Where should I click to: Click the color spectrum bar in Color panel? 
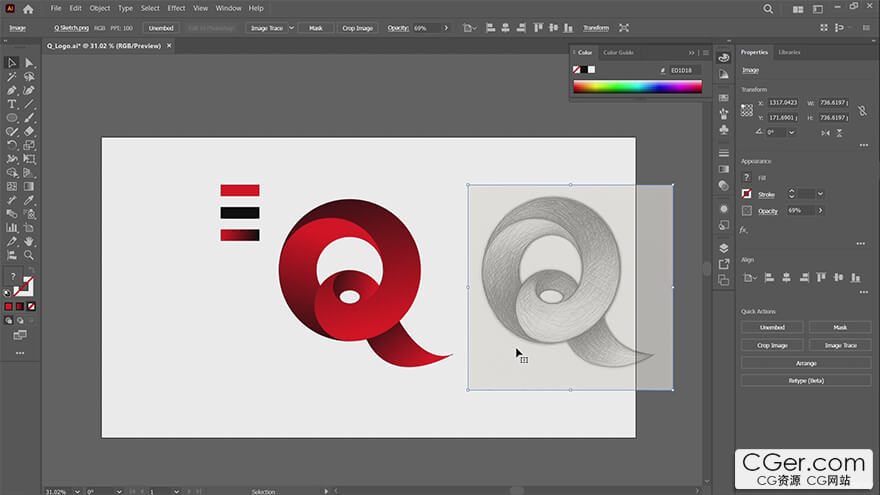coord(637,87)
